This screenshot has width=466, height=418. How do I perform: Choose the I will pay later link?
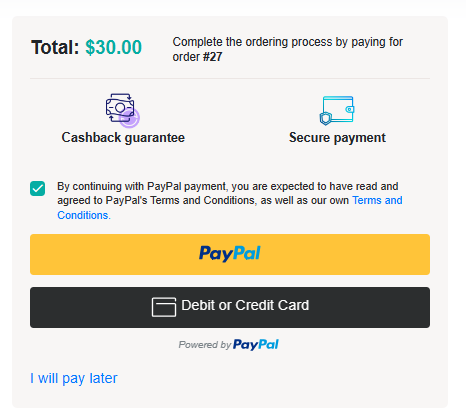(74, 378)
